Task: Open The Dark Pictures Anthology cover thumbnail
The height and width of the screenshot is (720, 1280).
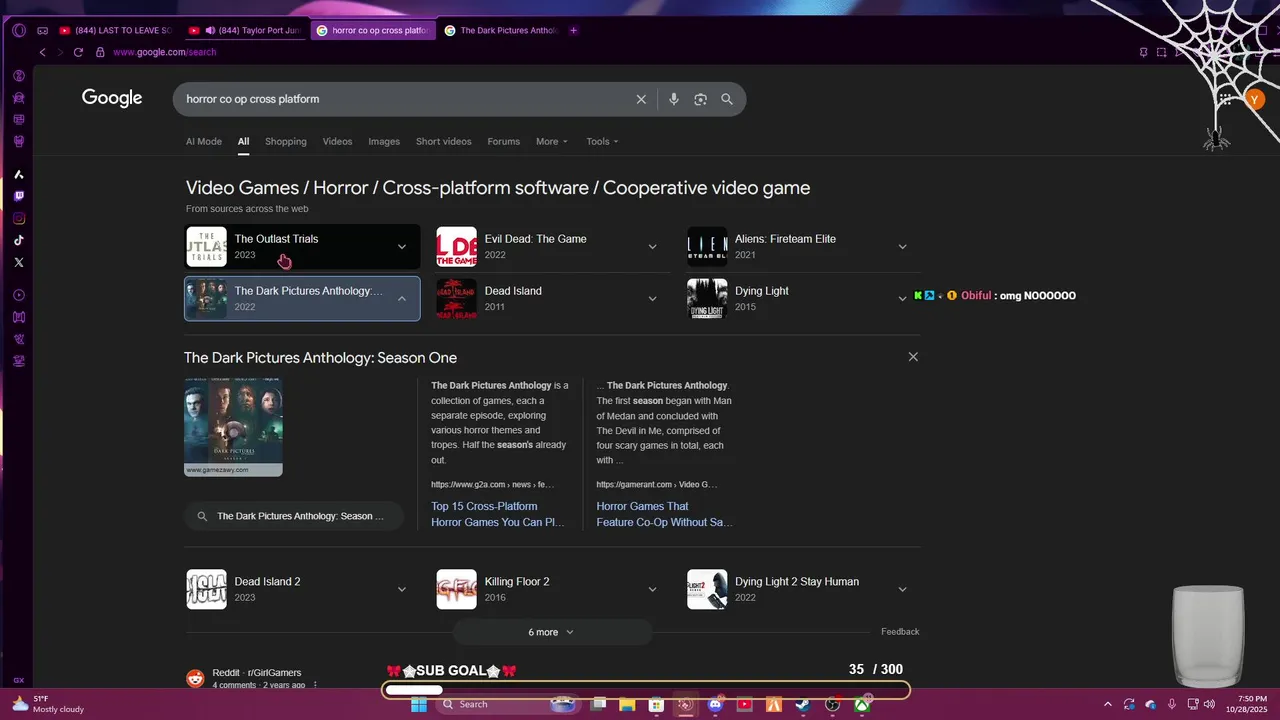Action: coord(233,426)
